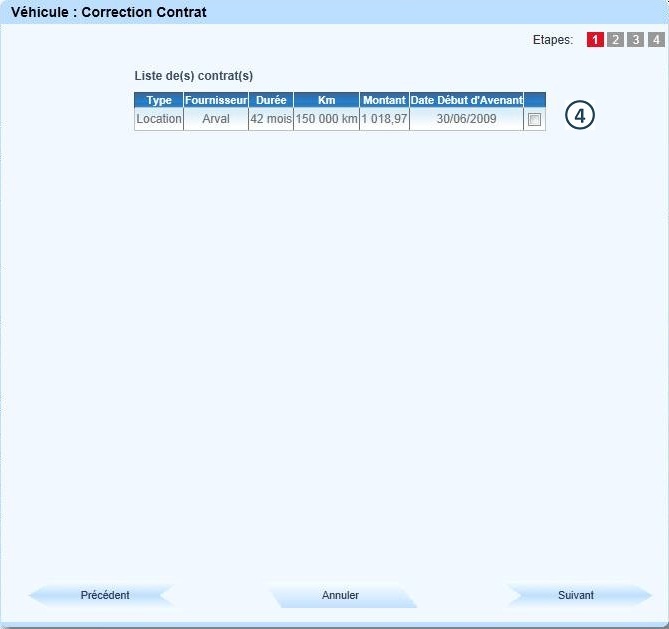
Task: Select the 1 018,97 amount cell
Action: point(384,119)
